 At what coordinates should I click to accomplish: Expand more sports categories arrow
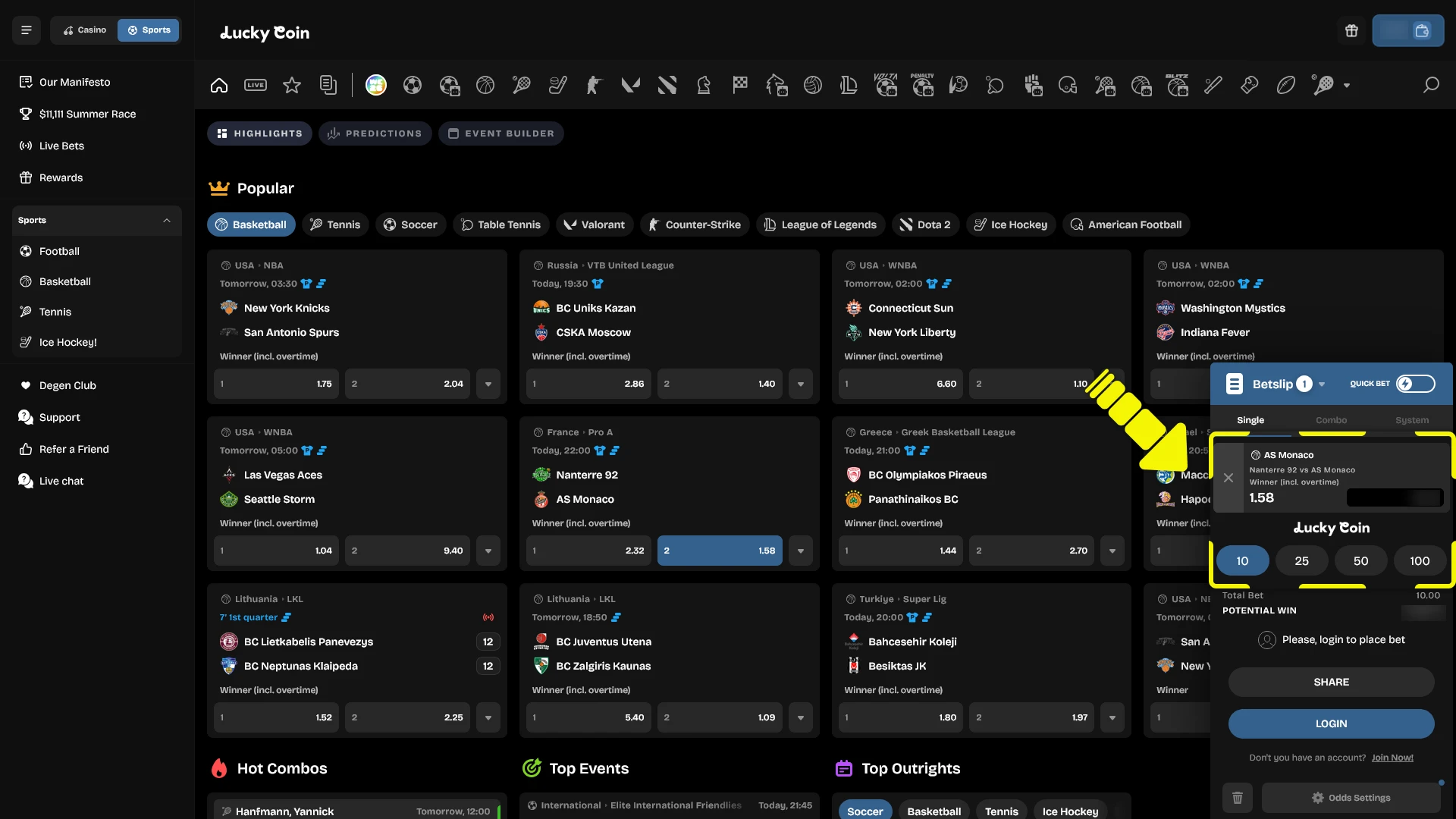point(1347,86)
